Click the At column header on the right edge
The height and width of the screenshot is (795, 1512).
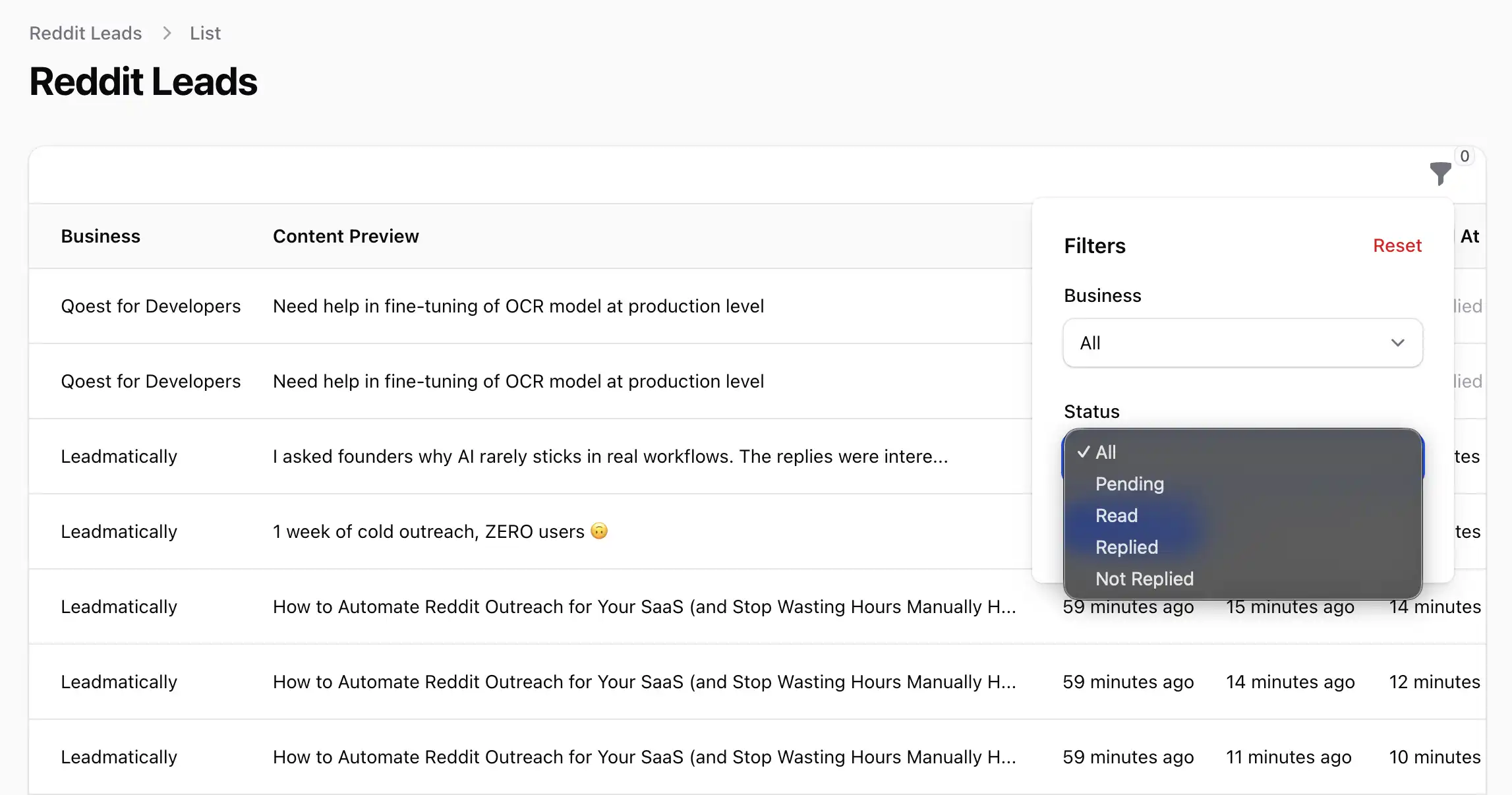point(1469,236)
